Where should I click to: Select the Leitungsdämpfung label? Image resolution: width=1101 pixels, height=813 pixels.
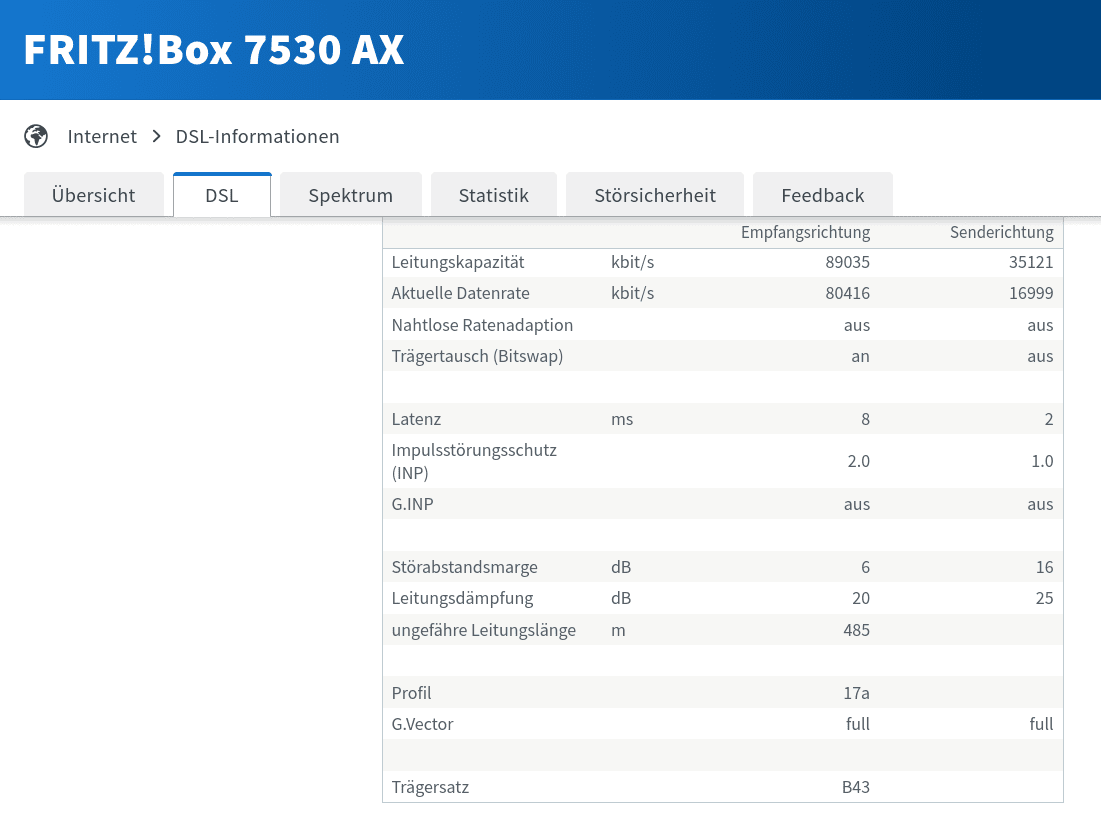(463, 598)
